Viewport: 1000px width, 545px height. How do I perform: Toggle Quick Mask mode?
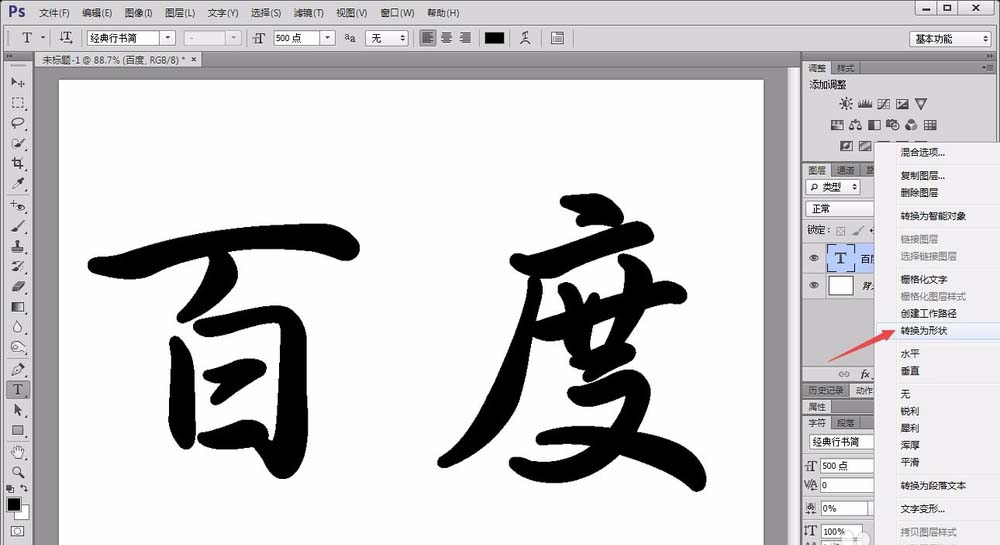[x=17, y=531]
